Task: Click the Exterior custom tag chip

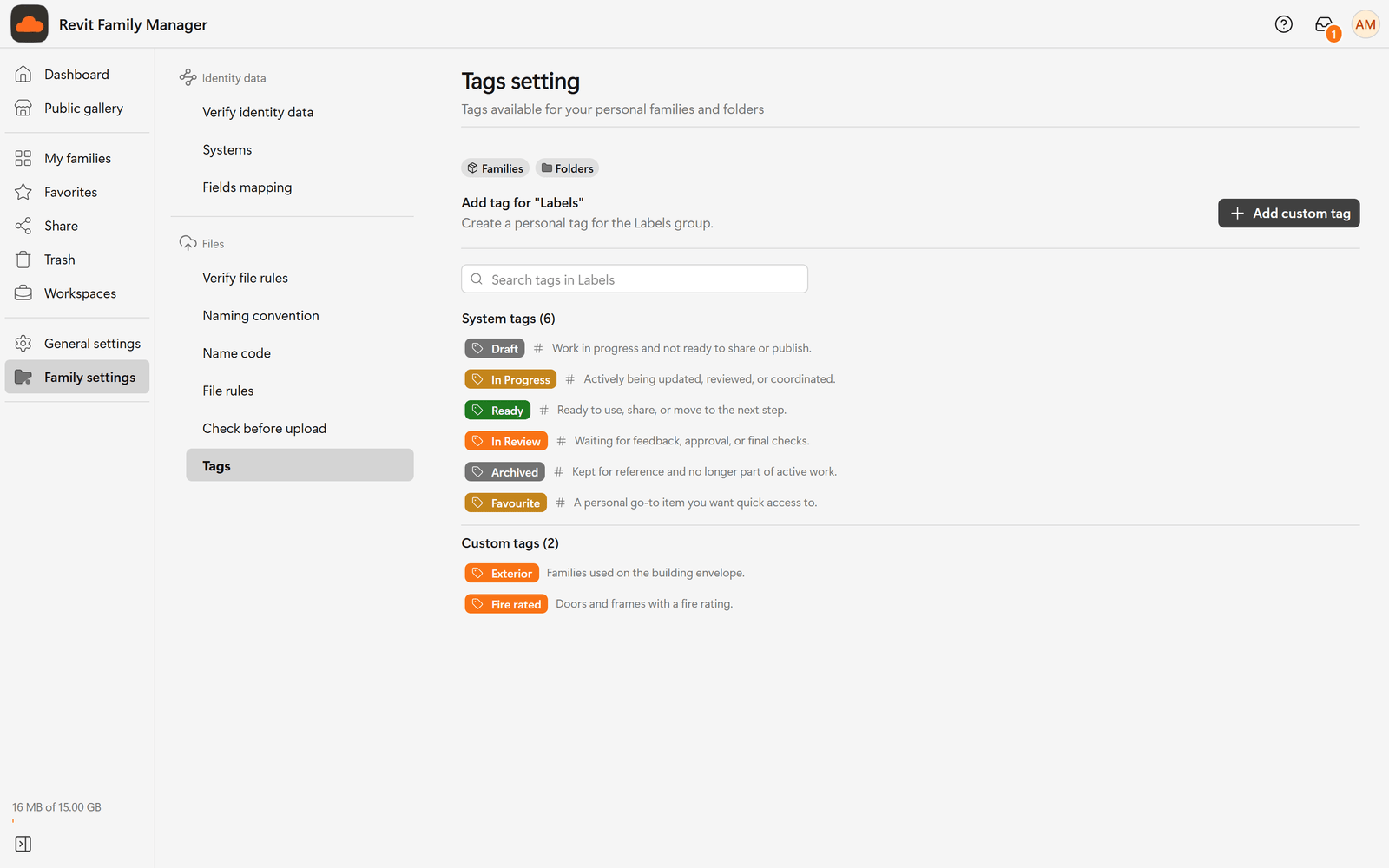Action: 502,573
